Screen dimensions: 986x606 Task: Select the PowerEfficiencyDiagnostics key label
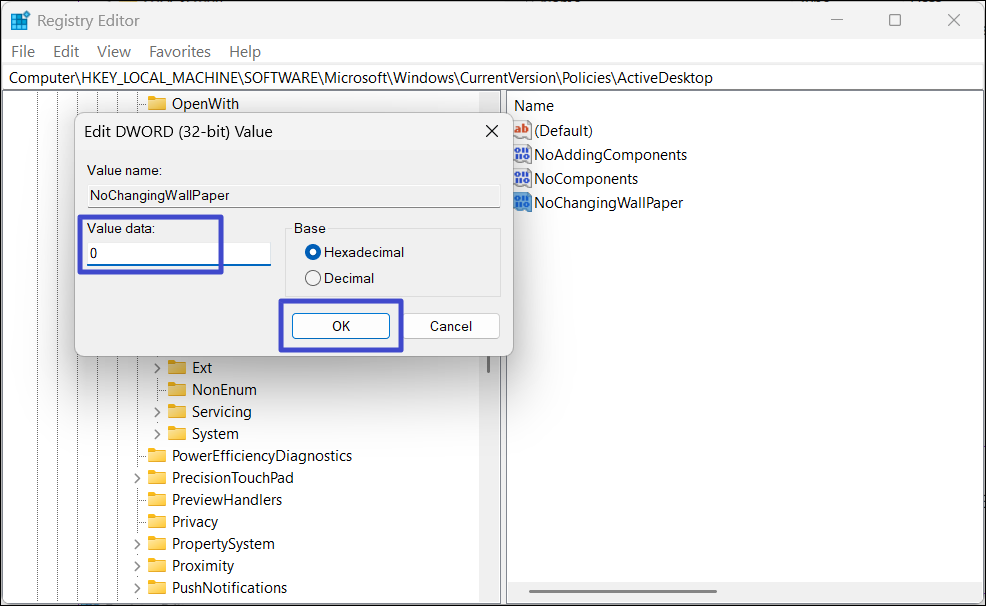[x=262, y=456]
